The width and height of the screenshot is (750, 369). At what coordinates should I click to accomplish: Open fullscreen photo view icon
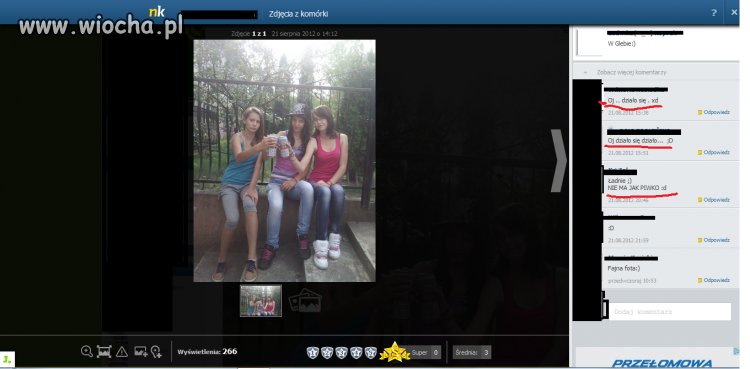(104, 352)
